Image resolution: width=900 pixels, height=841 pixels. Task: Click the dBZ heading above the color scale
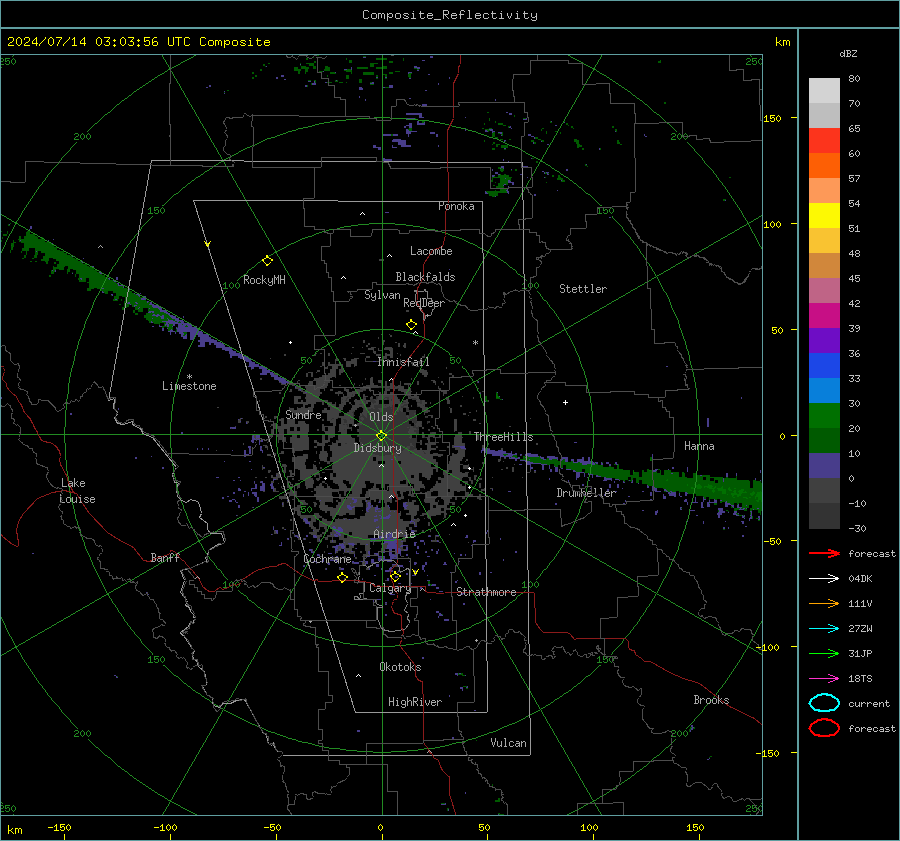[848, 53]
